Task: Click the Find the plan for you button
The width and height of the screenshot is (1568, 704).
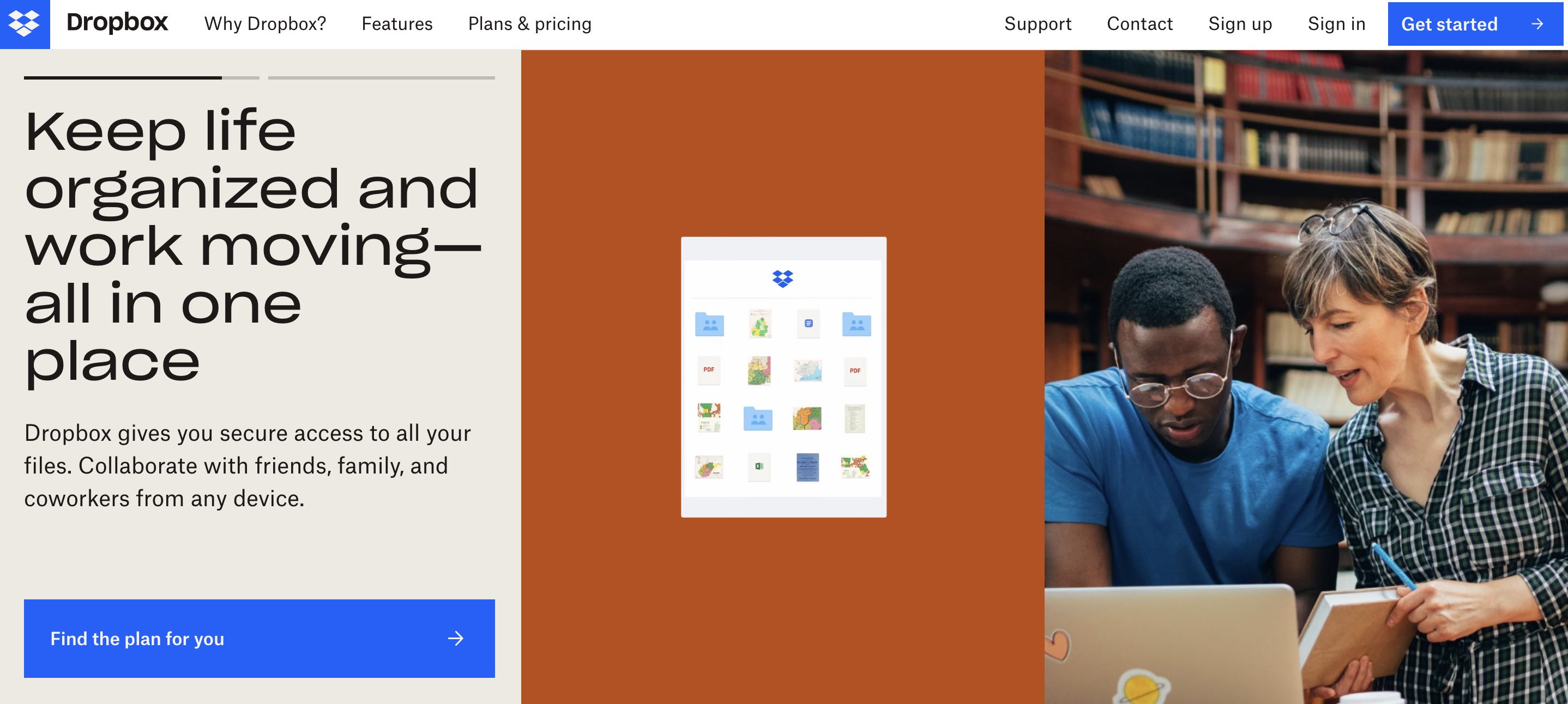Action: tap(259, 637)
